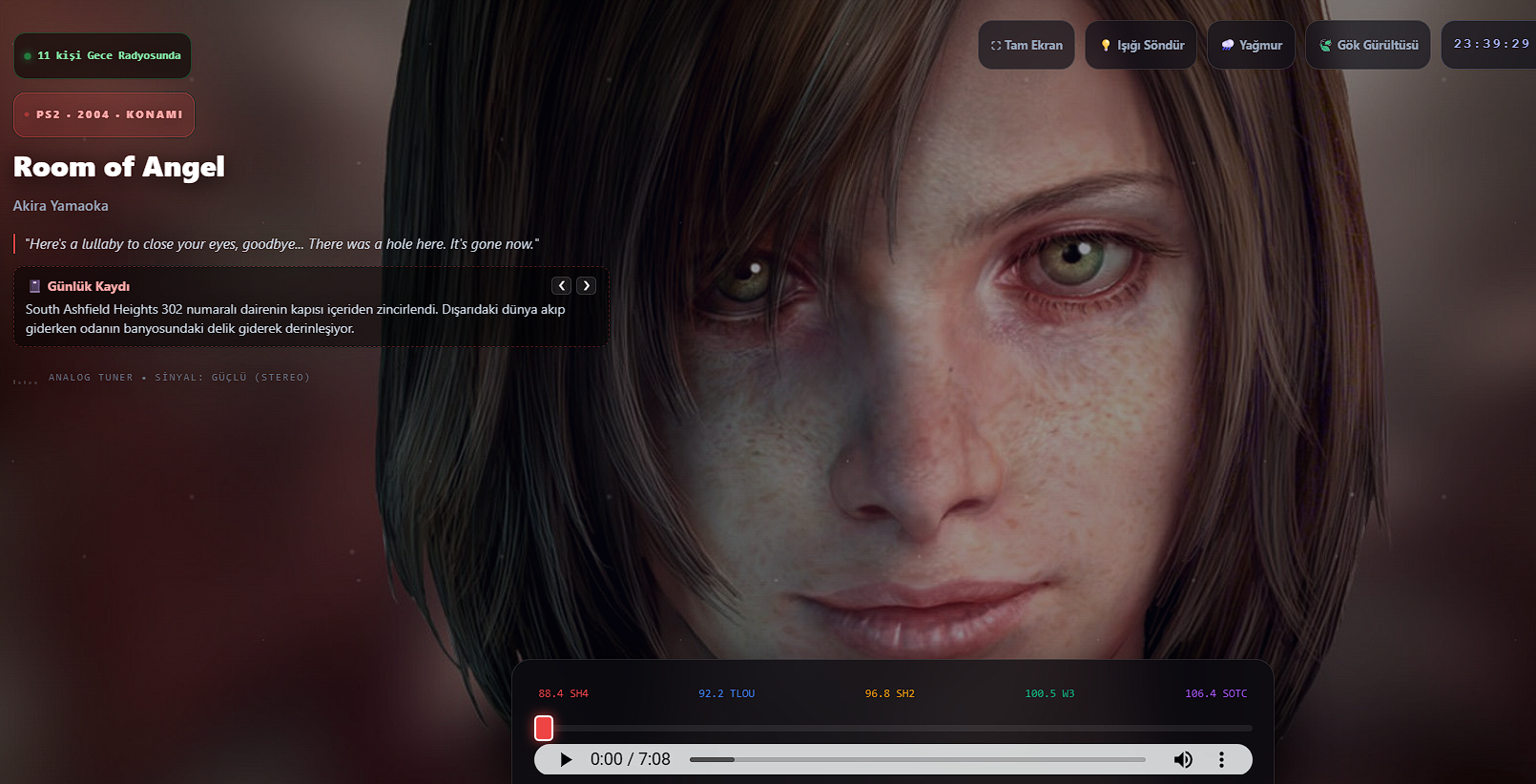Tune to 106.4 SOTC station
The height and width of the screenshot is (784, 1536).
coord(1215,693)
